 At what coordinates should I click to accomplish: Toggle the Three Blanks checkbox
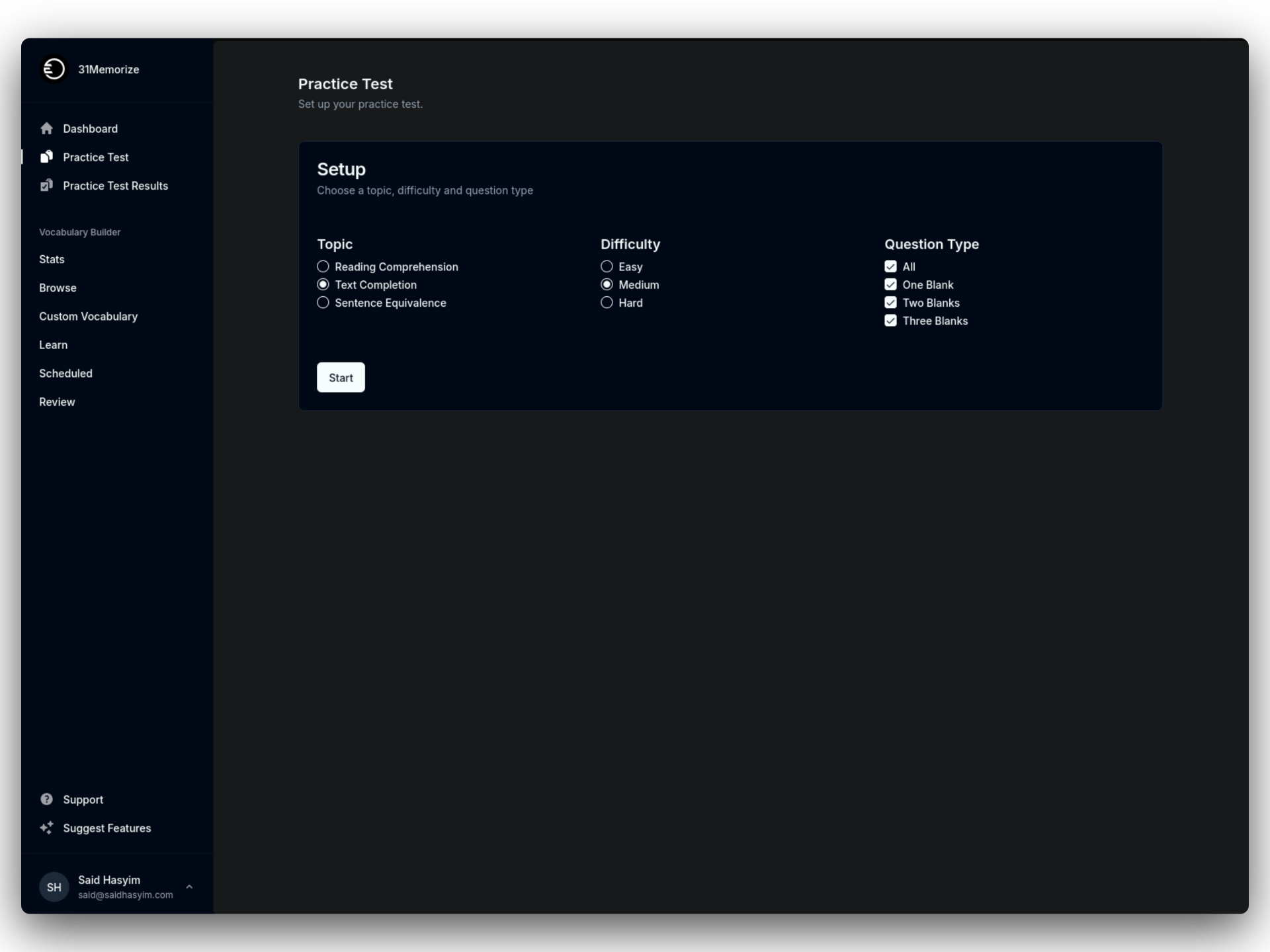point(890,321)
